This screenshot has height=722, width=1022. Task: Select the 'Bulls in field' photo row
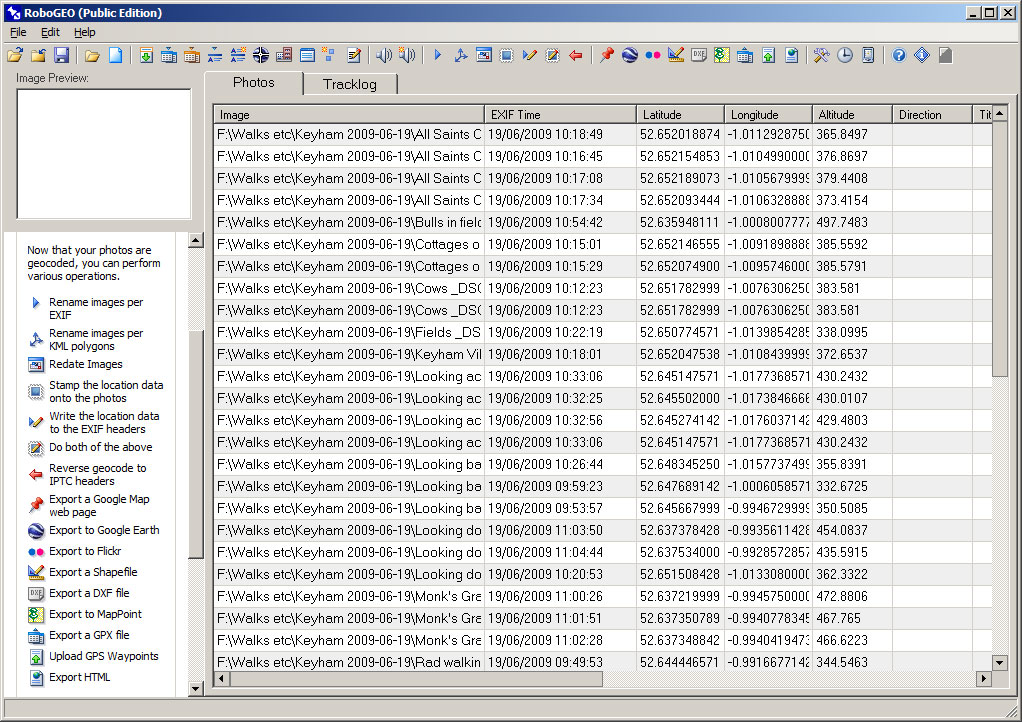[602, 222]
